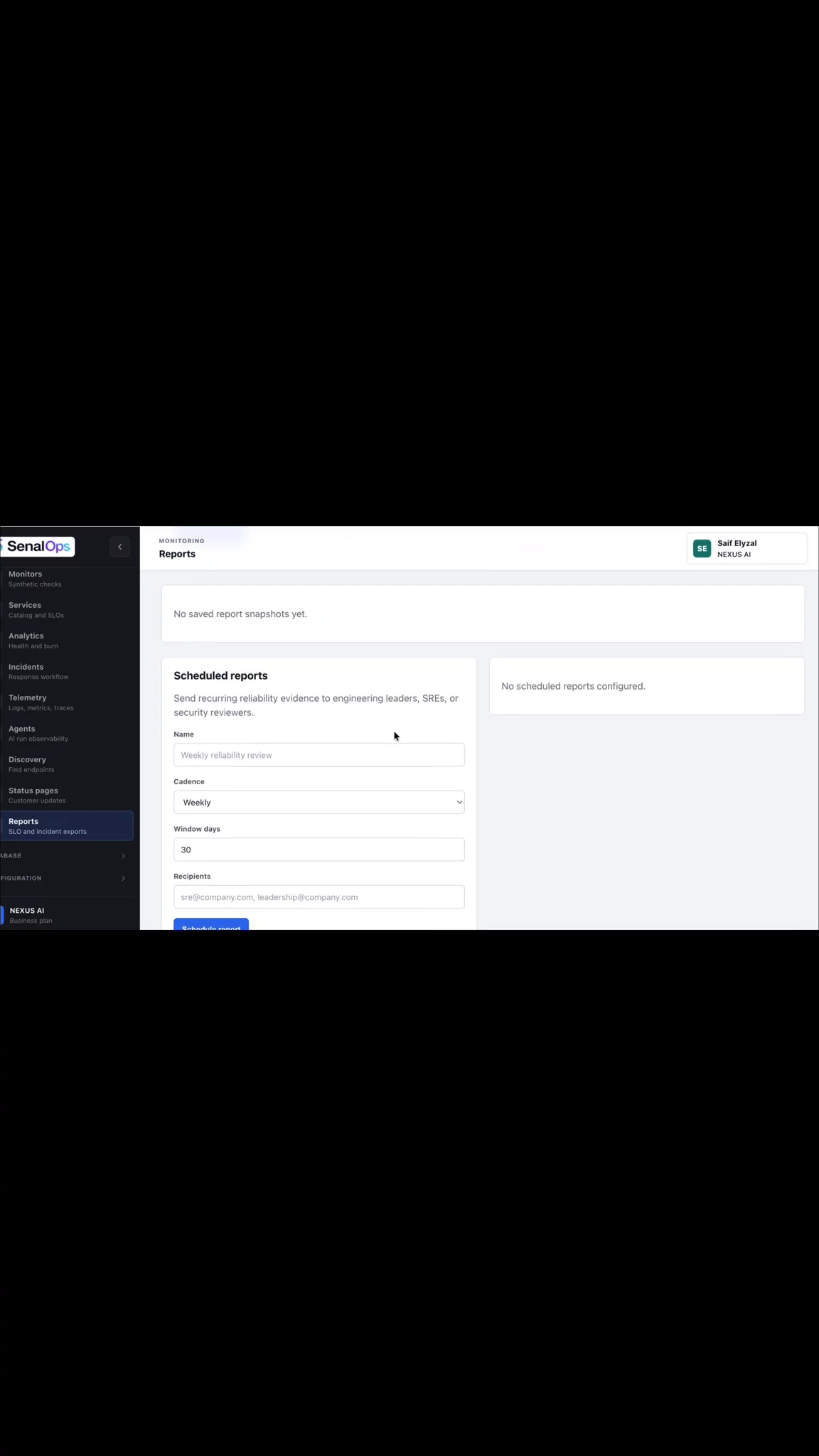Open the Cadence Weekly dropdown
Viewport: 819px width, 1456px height.
(319, 802)
